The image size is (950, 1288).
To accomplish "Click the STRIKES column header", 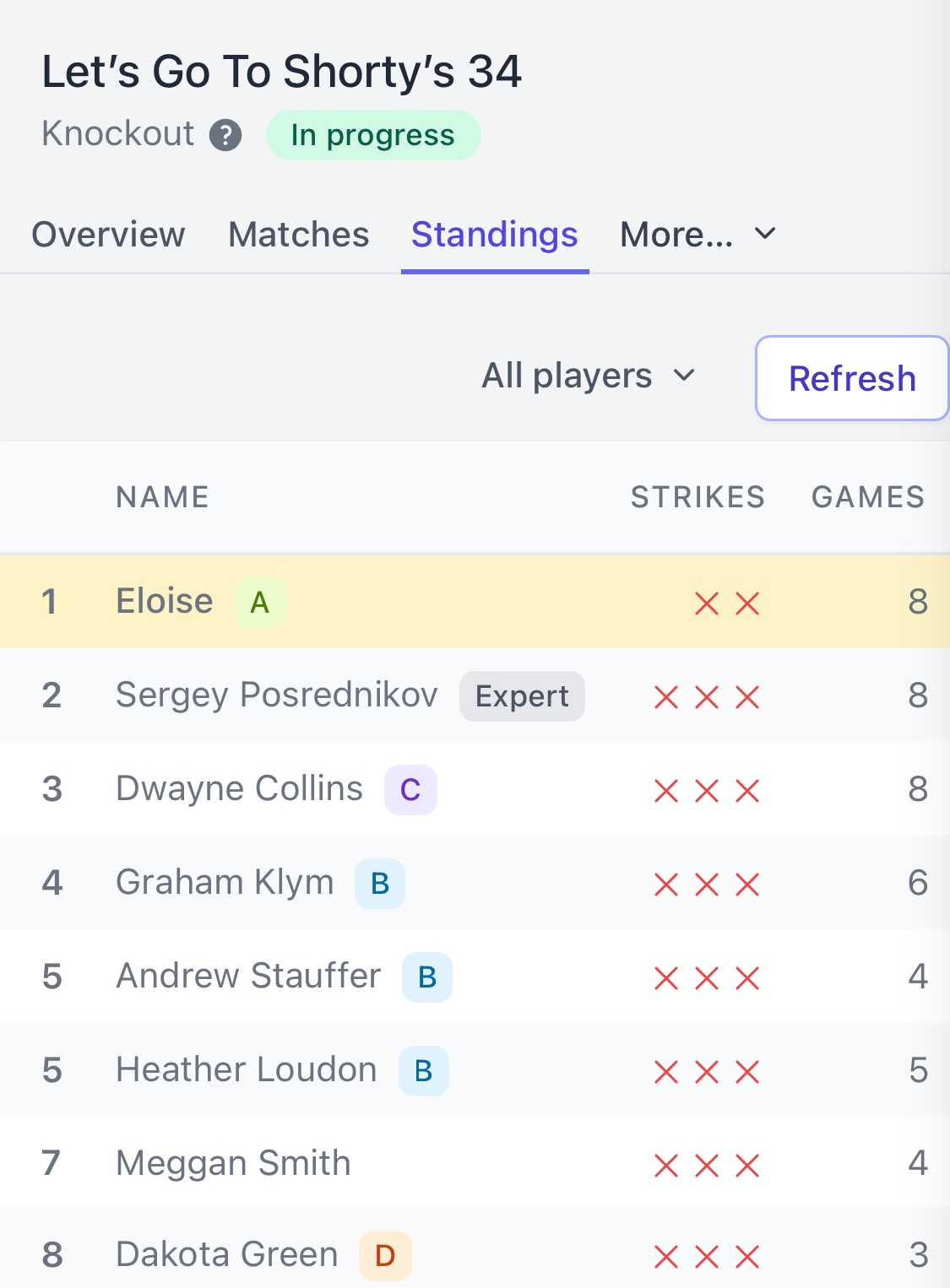I will coord(698,497).
